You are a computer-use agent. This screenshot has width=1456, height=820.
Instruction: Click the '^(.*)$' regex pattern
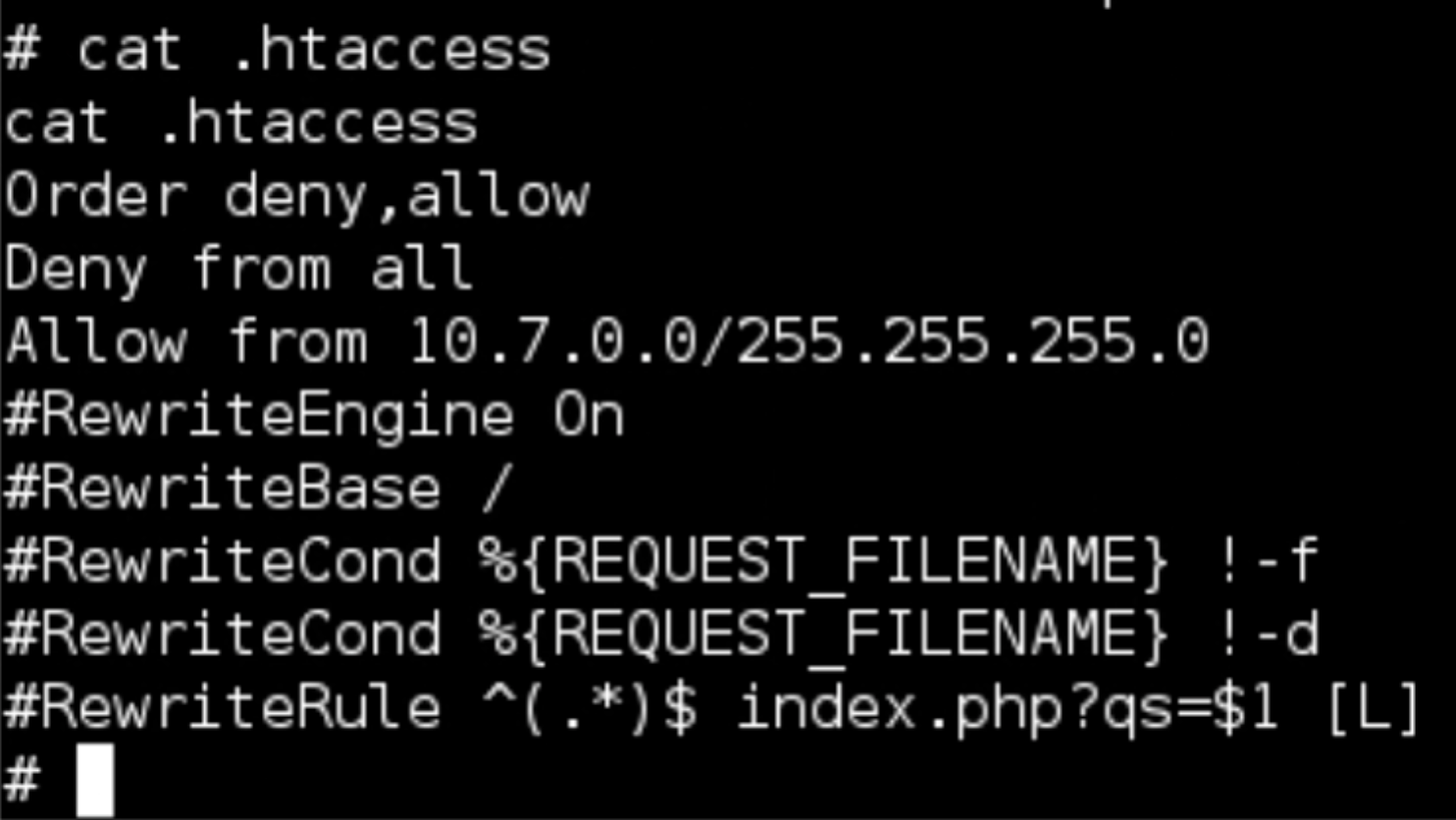[x=589, y=707]
